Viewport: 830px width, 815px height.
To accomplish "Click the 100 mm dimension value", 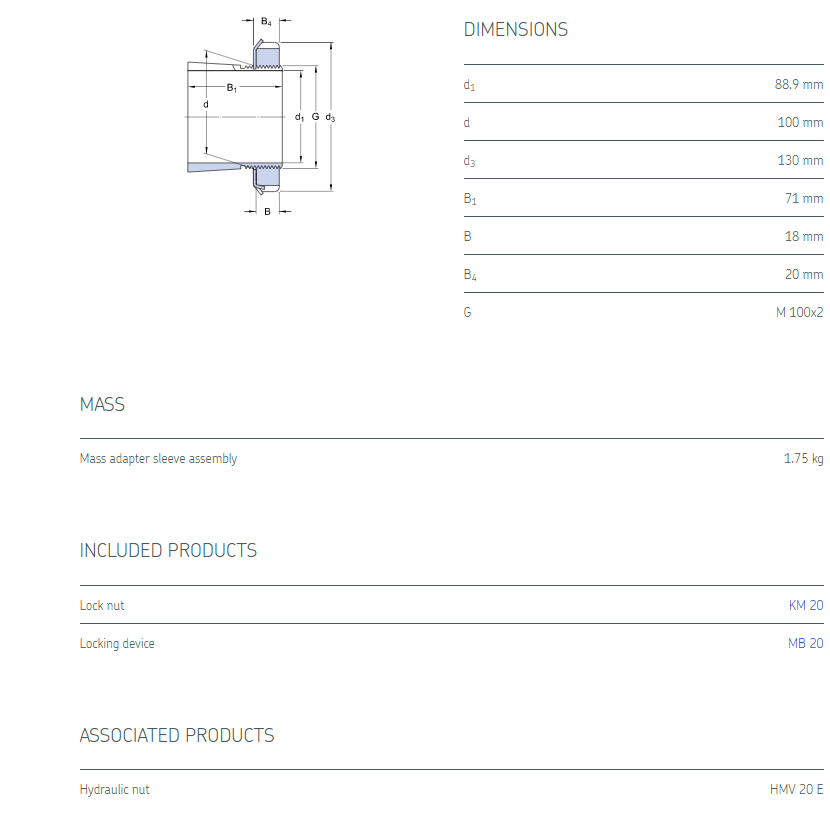I will click(x=800, y=122).
